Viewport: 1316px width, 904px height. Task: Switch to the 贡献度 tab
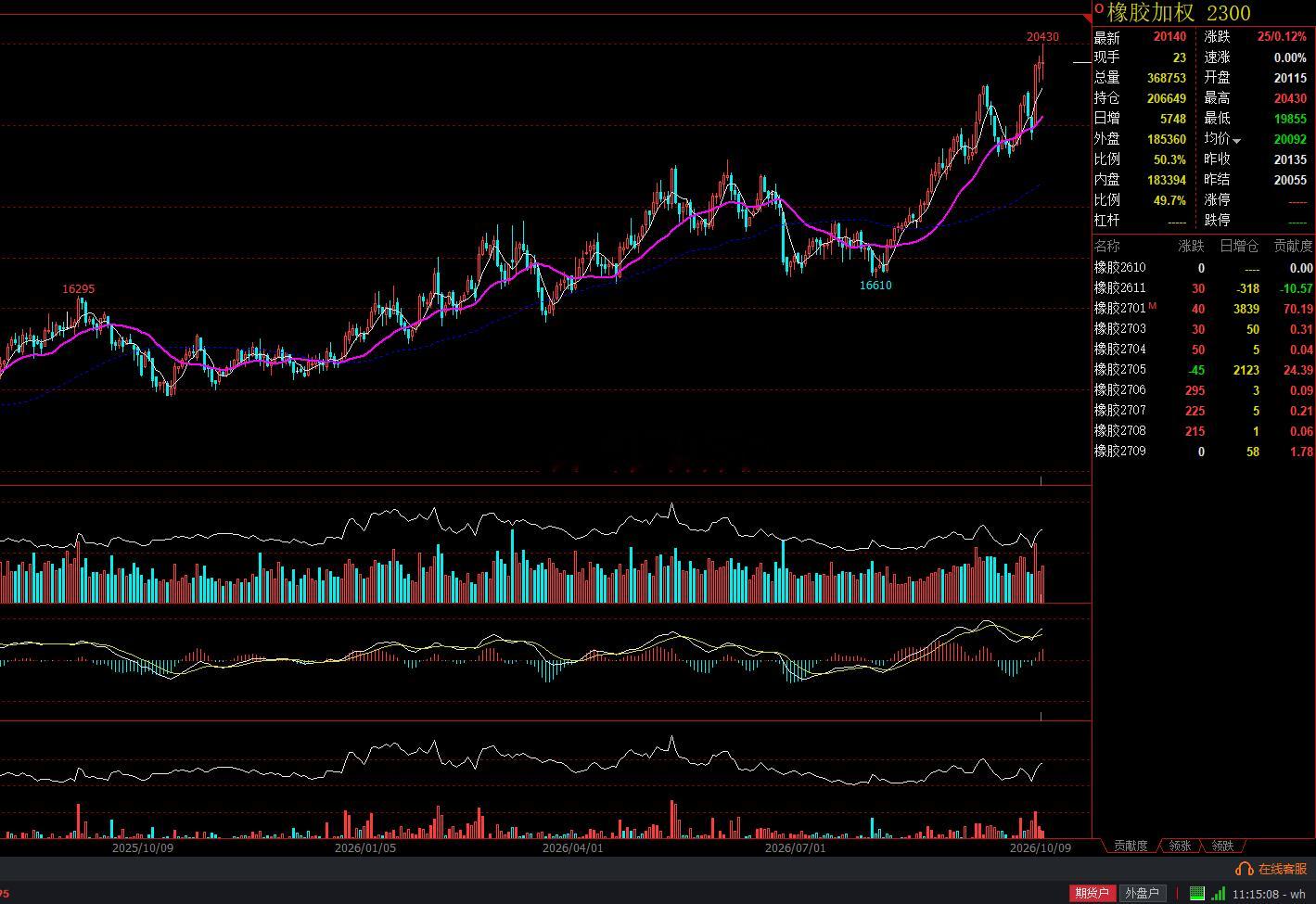(x=1131, y=846)
